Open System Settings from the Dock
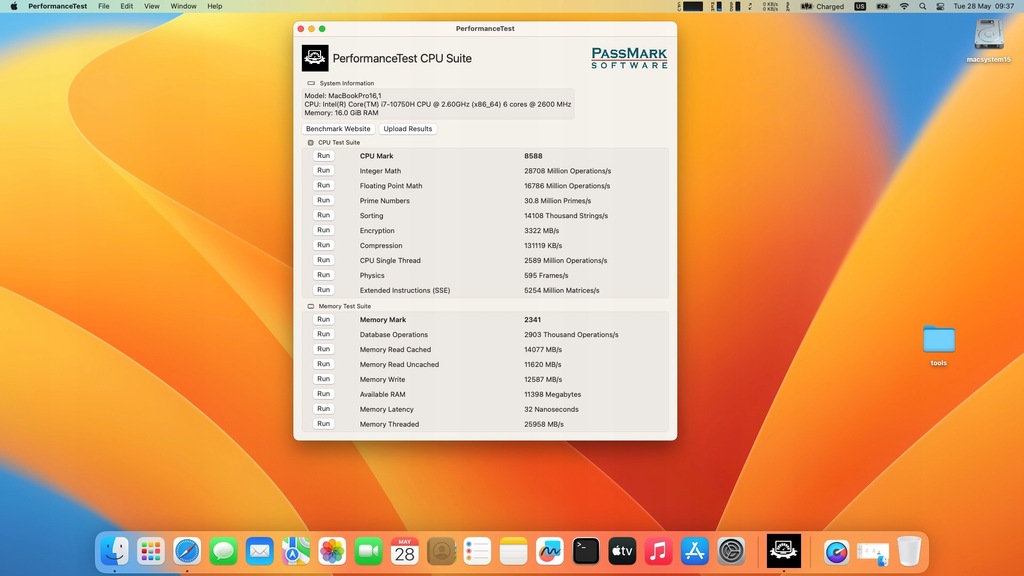Screen dimensions: 1024x576 pyautogui.click(x=732, y=551)
